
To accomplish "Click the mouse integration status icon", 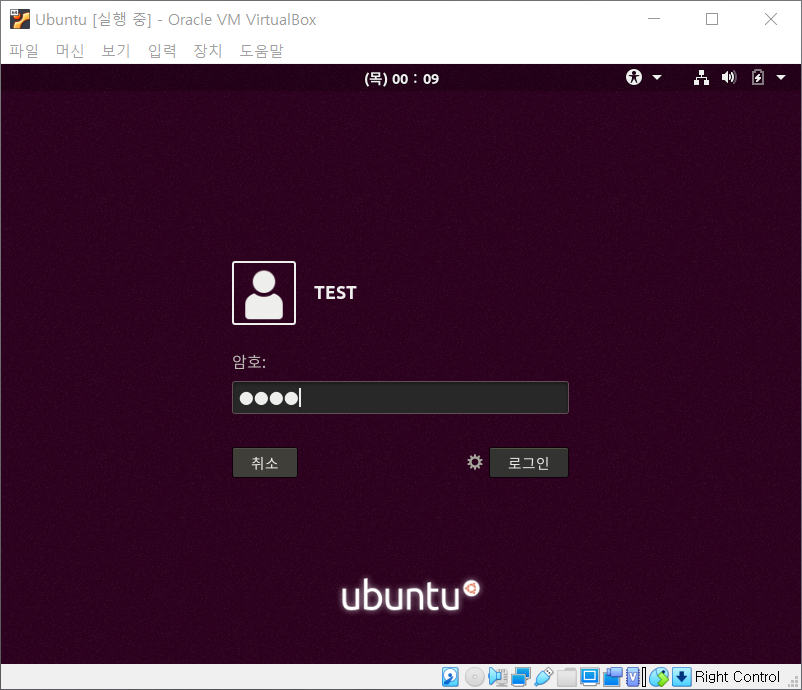I will coord(659,677).
